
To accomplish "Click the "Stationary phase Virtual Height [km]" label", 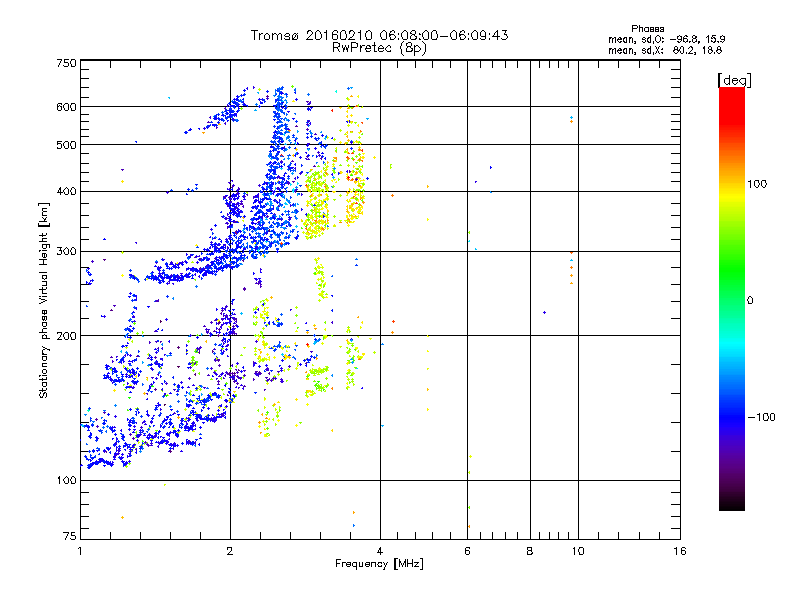I will point(44,300).
